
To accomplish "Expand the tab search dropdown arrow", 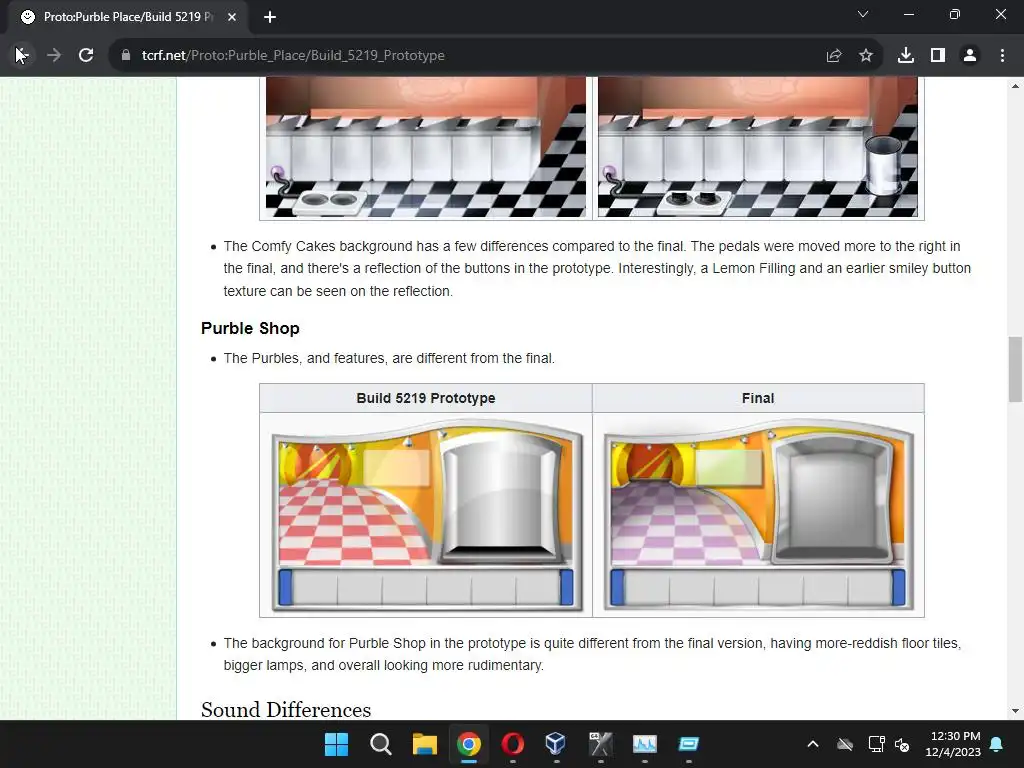I will (863, 14).
